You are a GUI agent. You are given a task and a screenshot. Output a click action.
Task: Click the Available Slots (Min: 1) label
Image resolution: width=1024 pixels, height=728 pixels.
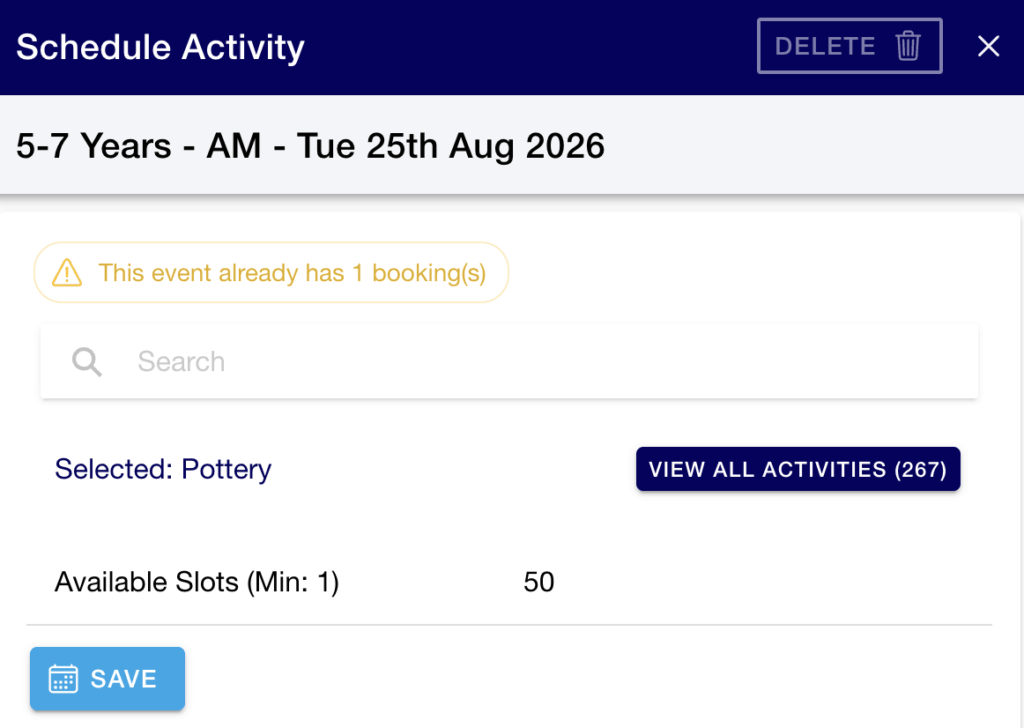197,582
